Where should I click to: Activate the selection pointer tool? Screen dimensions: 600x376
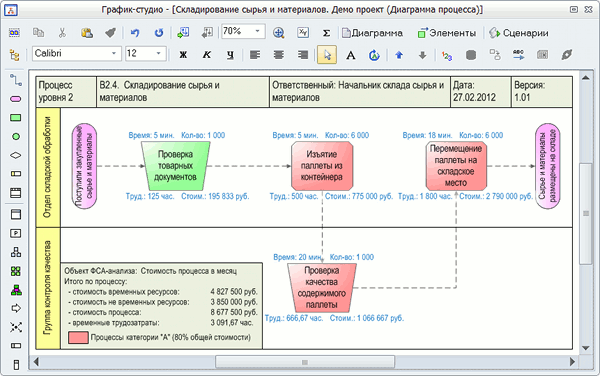[x=327, y=55]
